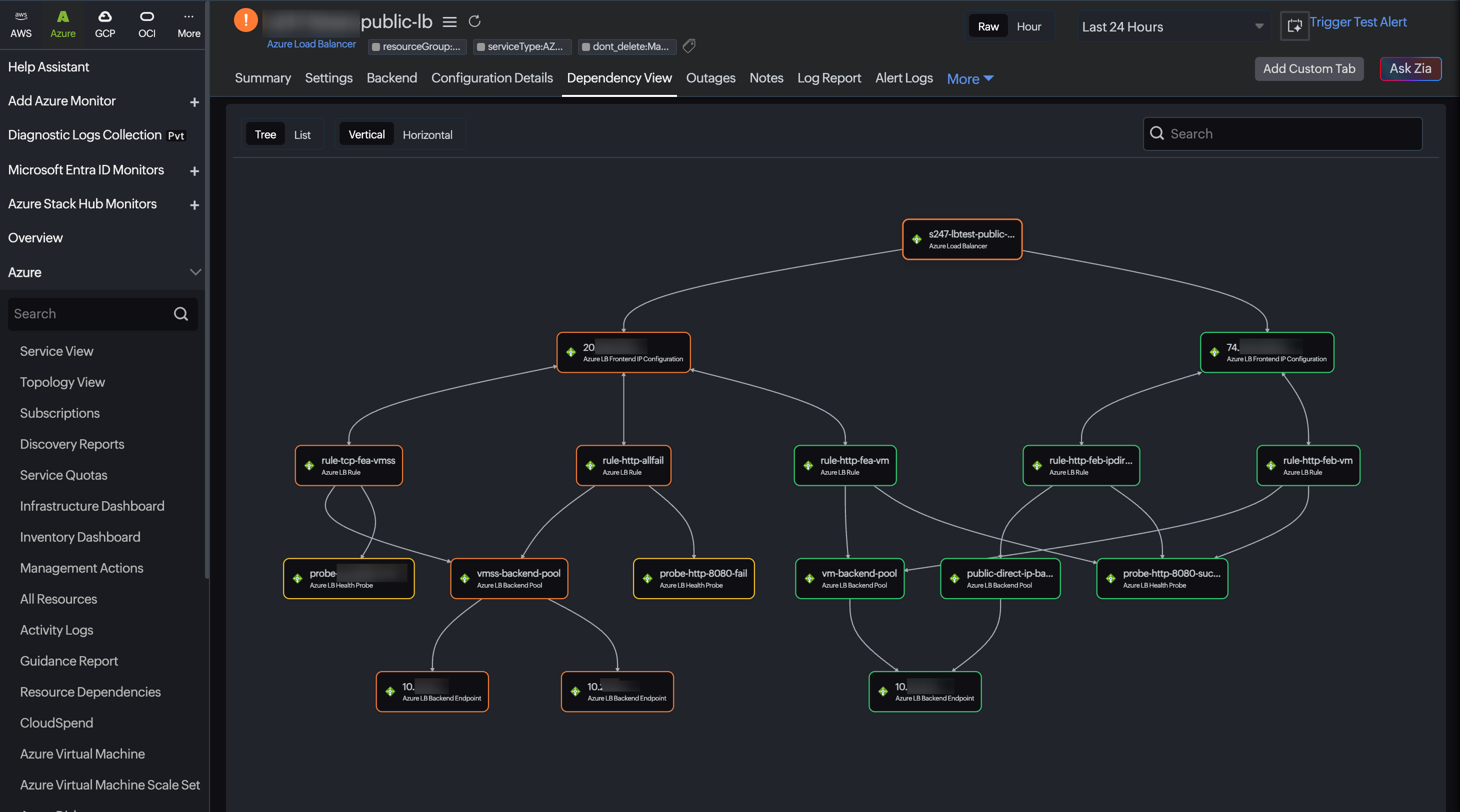This screenshot has height=812, width=1460.
Task: Click the Trigger Test Alert link
Action: pos(1358,22)
